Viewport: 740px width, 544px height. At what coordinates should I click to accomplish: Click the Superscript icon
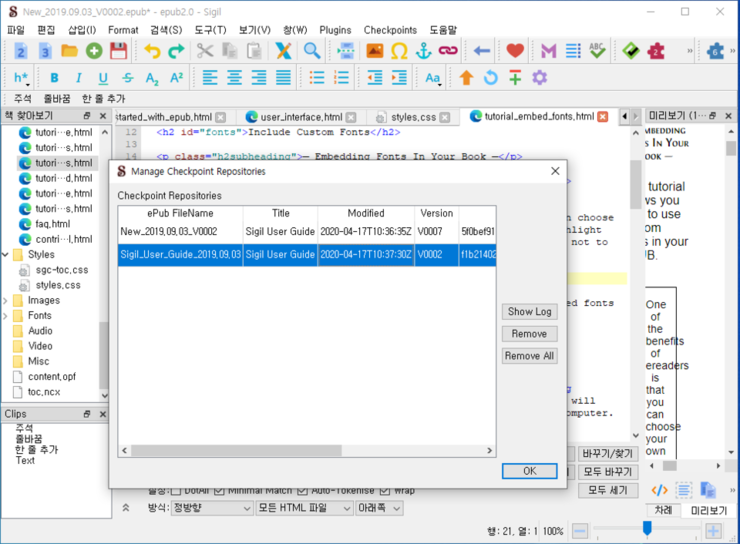tap(177, 78)
